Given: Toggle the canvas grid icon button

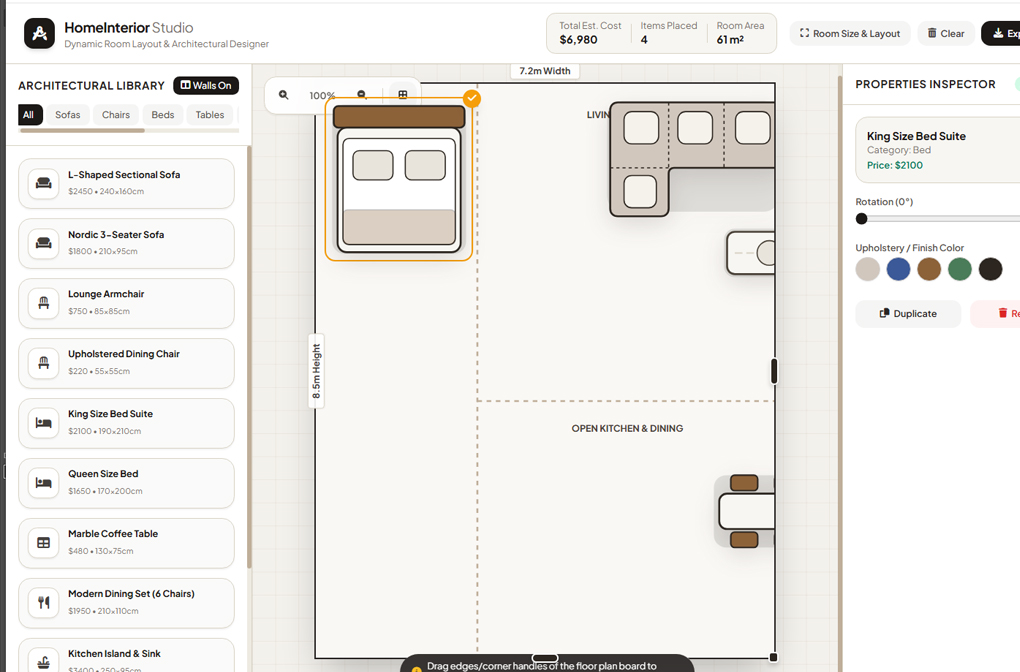Looking at the screenshot, I should (403, 95).
